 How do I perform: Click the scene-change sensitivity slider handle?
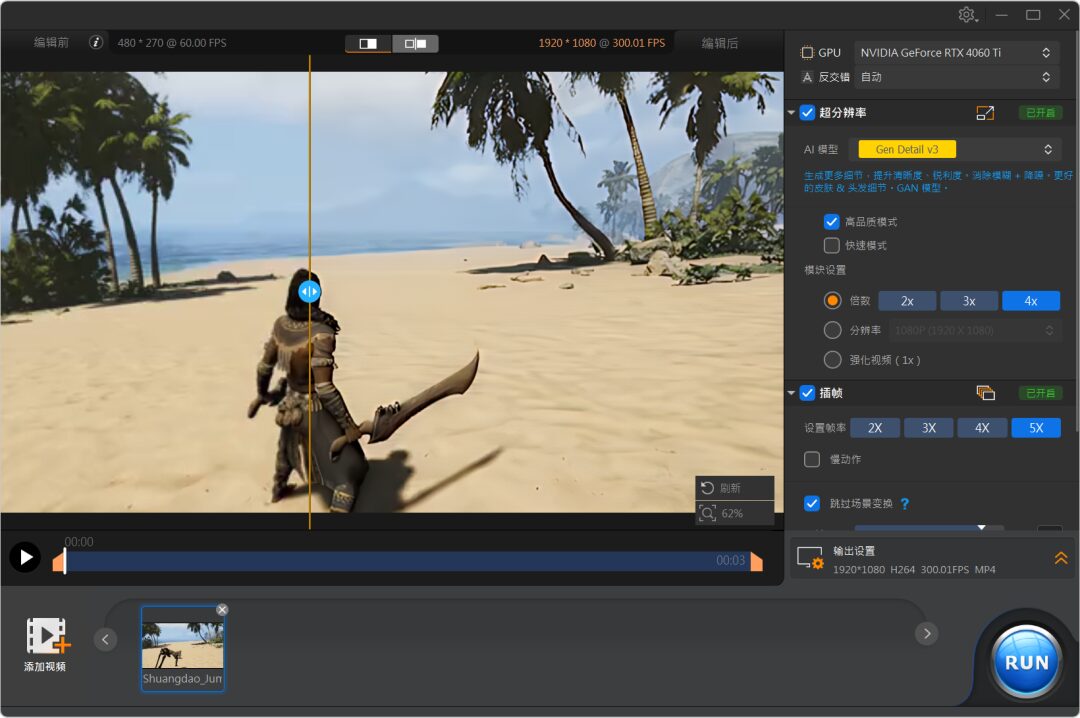[x=982, y=527]
